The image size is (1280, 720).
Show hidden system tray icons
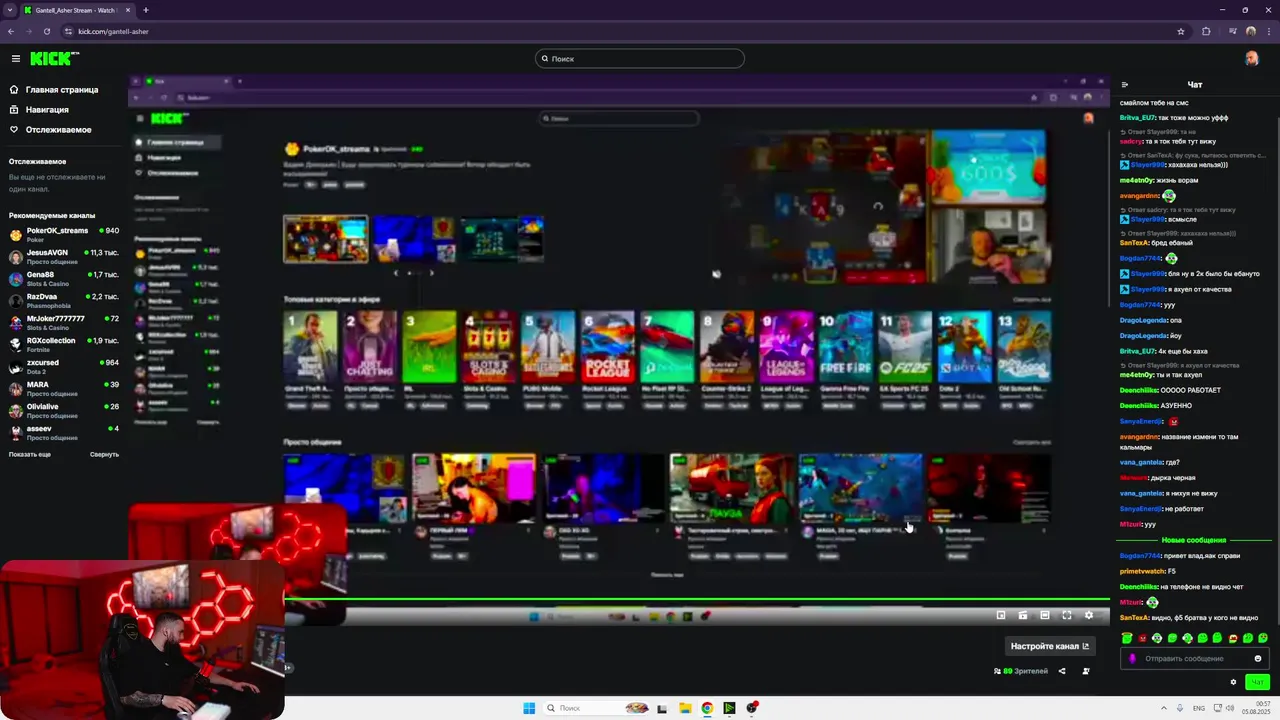coord(1164,708)
